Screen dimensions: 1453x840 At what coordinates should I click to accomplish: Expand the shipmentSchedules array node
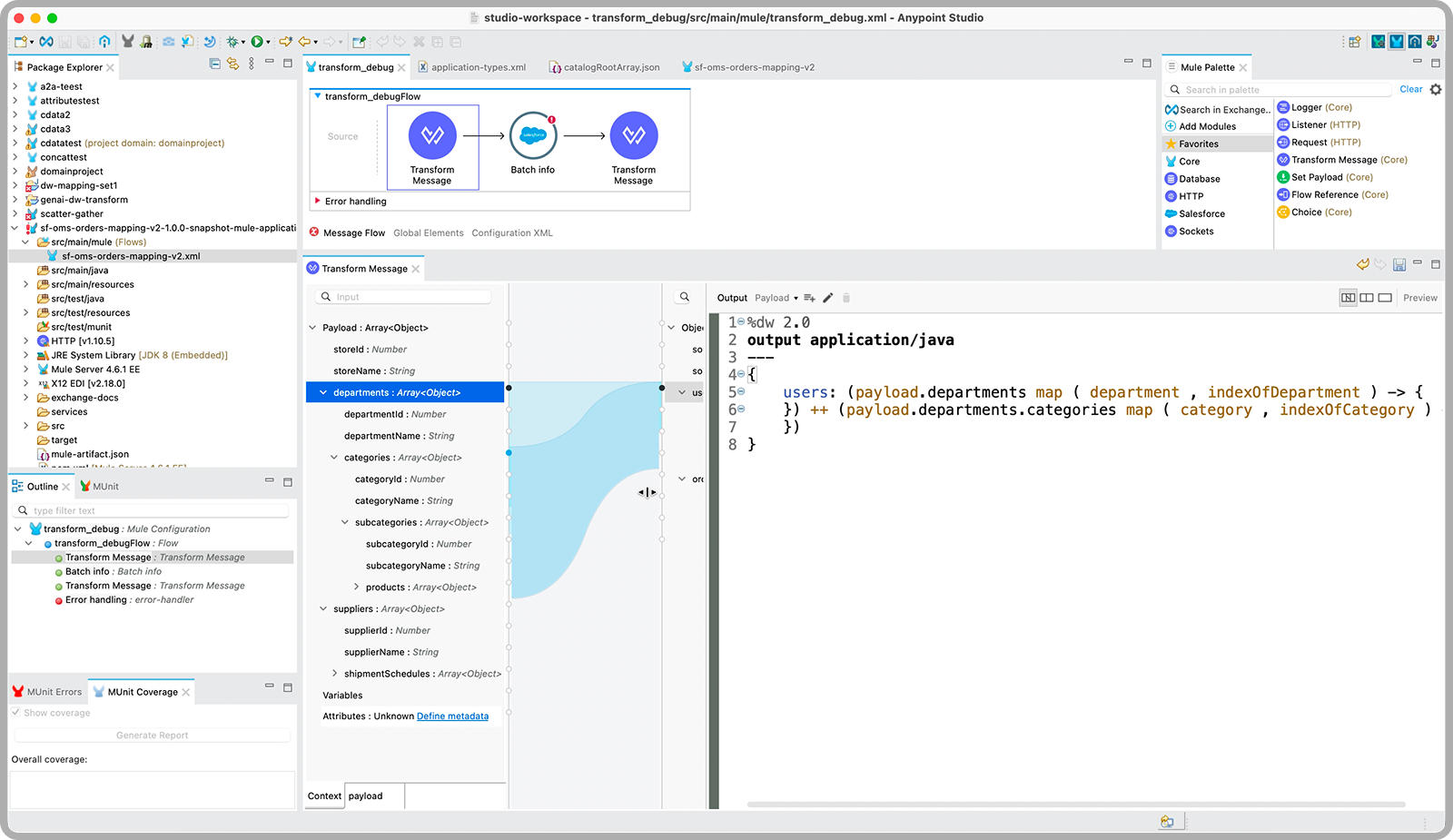335,674
